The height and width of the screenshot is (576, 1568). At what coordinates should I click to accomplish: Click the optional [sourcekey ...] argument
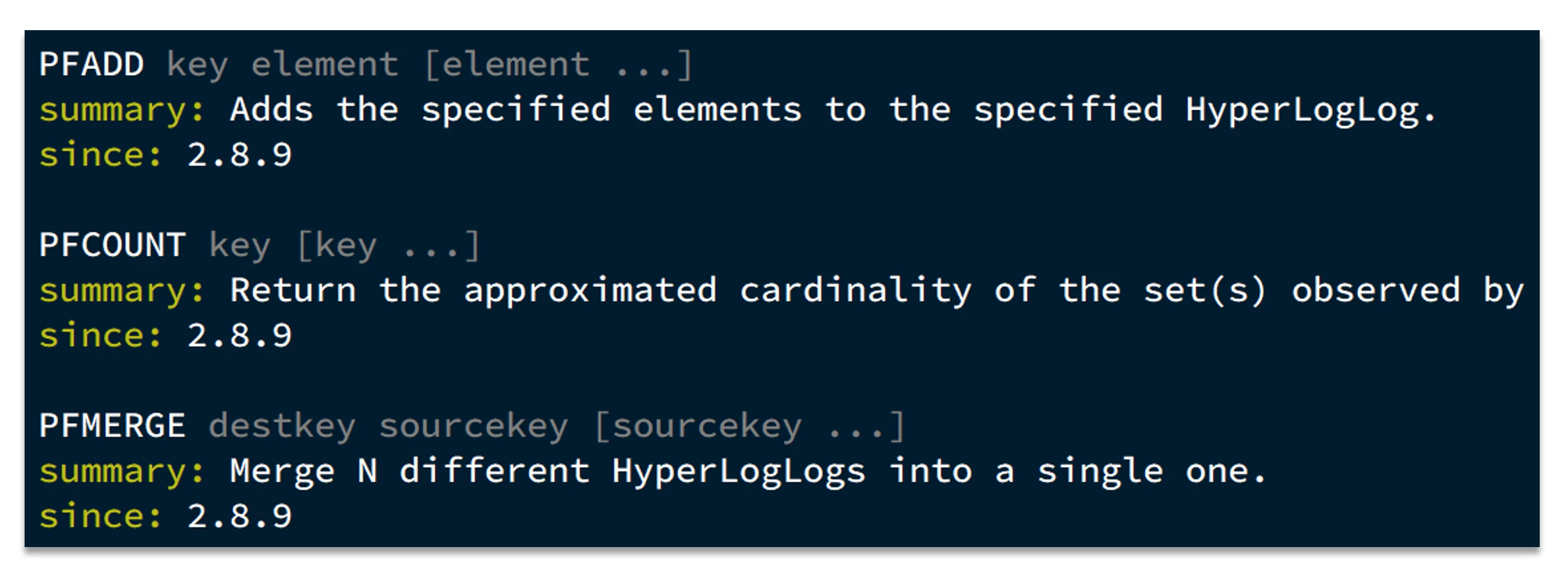(750, 426)
